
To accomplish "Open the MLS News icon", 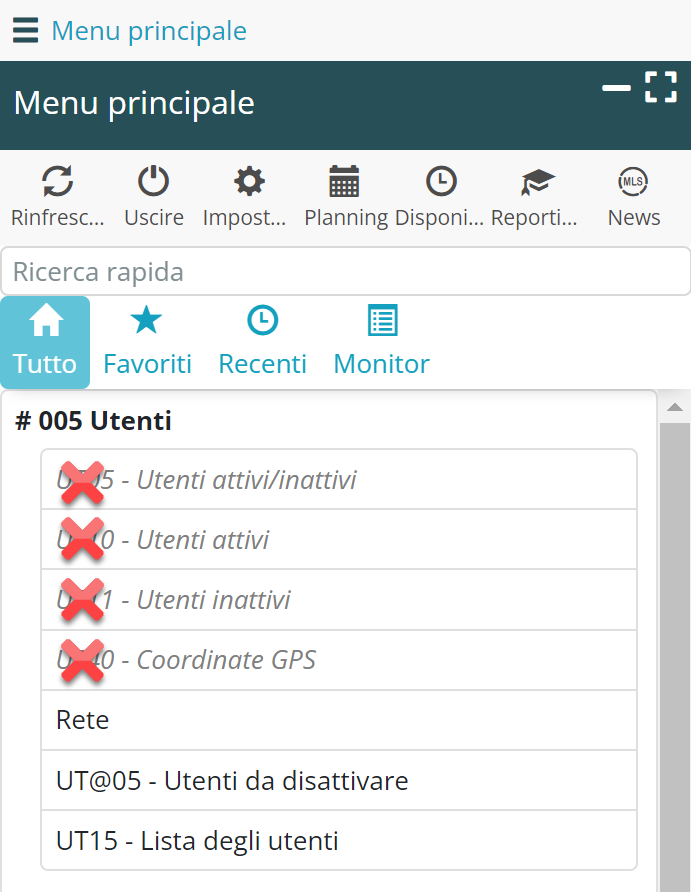I will coord(633,182).
